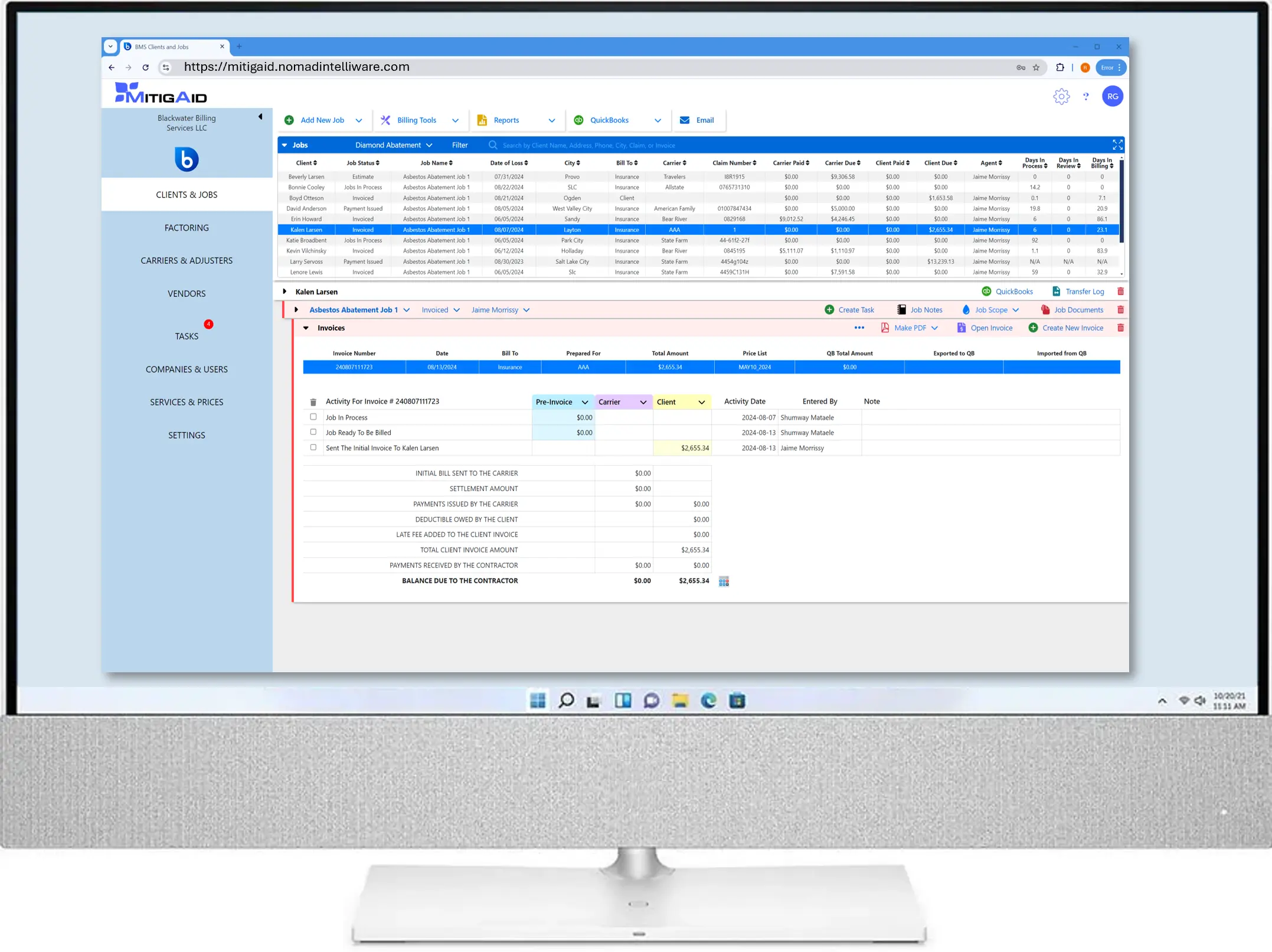1272x952 pixels.
Task: Open the calculator grid icon beside balance due
Action: (724, 581)
